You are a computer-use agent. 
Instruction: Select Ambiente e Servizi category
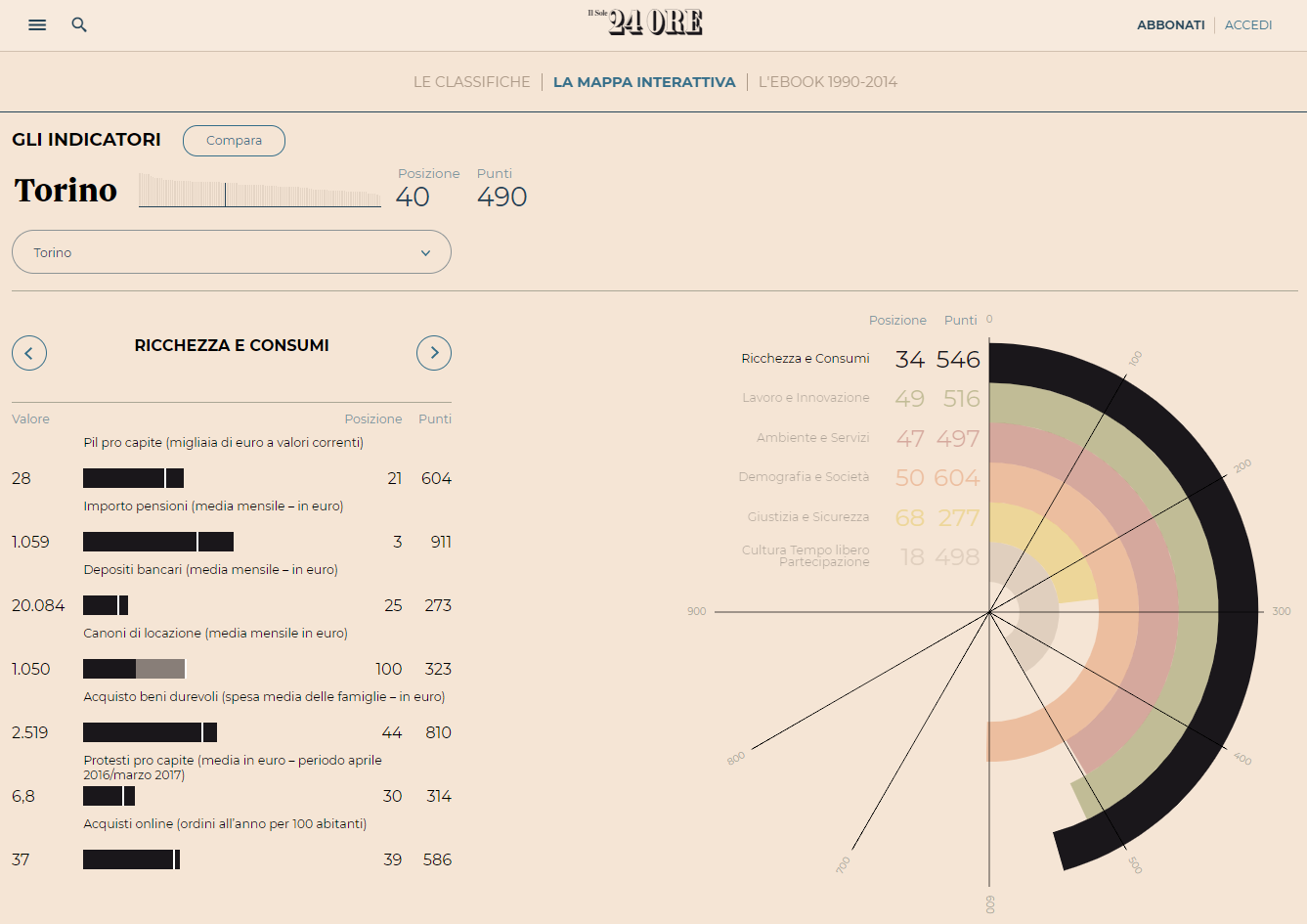coord(812,438)
